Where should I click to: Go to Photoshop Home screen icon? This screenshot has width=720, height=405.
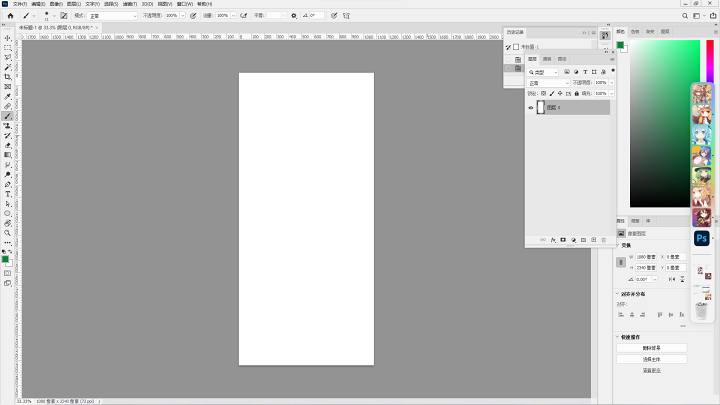(x=10, y=16)
